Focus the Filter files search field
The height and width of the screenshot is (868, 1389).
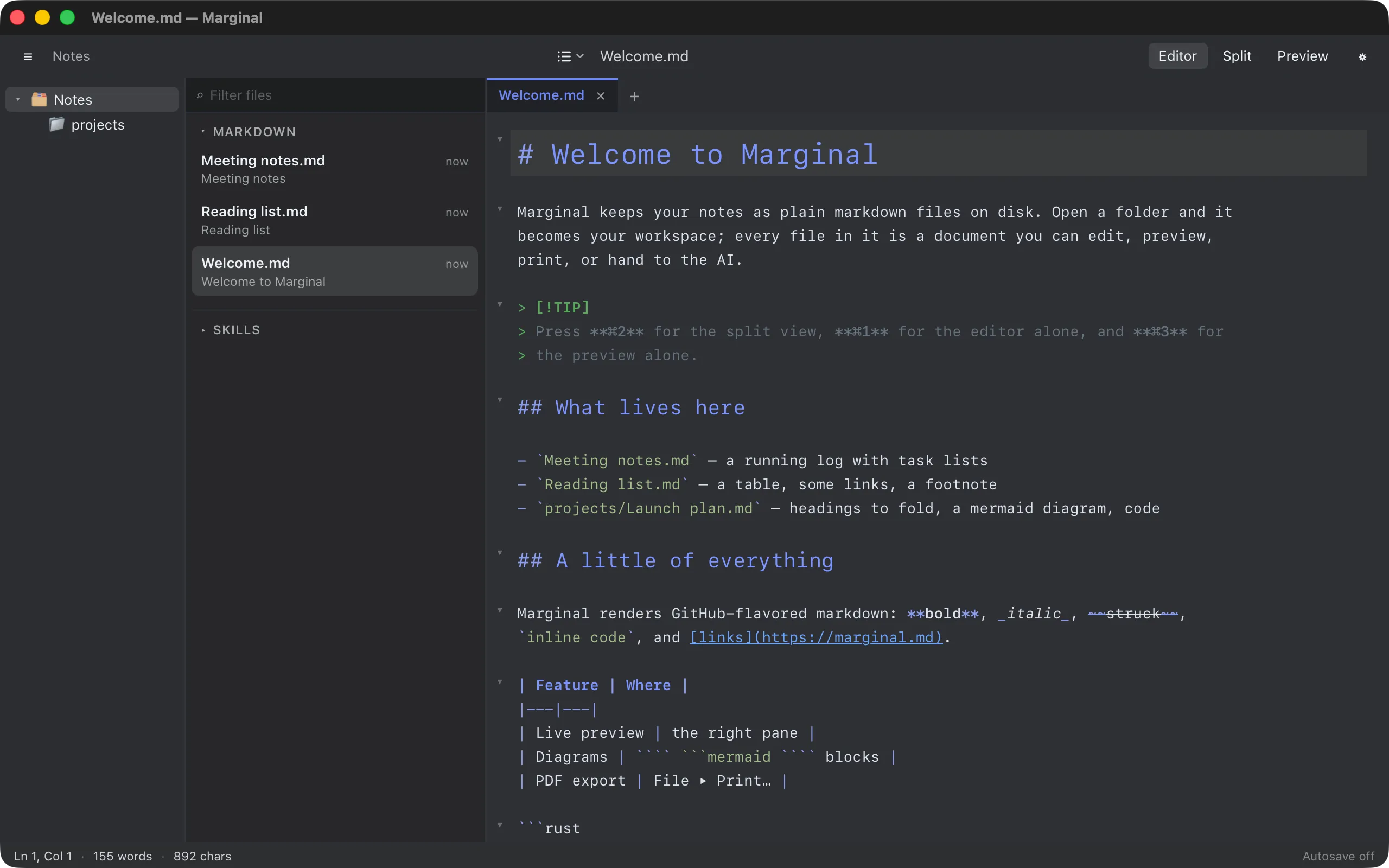pos(335,95)
